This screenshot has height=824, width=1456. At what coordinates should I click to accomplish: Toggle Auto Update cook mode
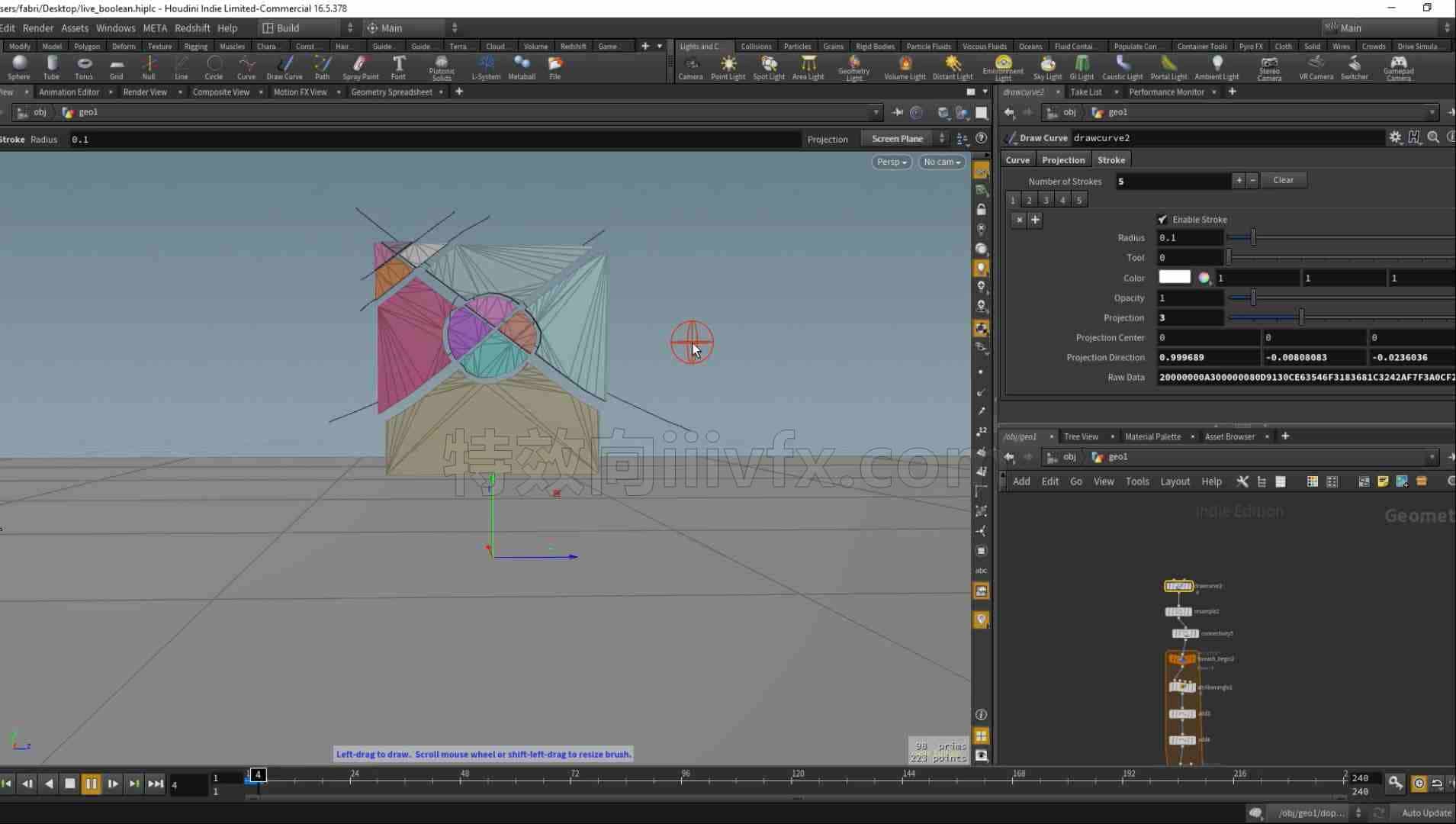click(x=1426, y=813)
